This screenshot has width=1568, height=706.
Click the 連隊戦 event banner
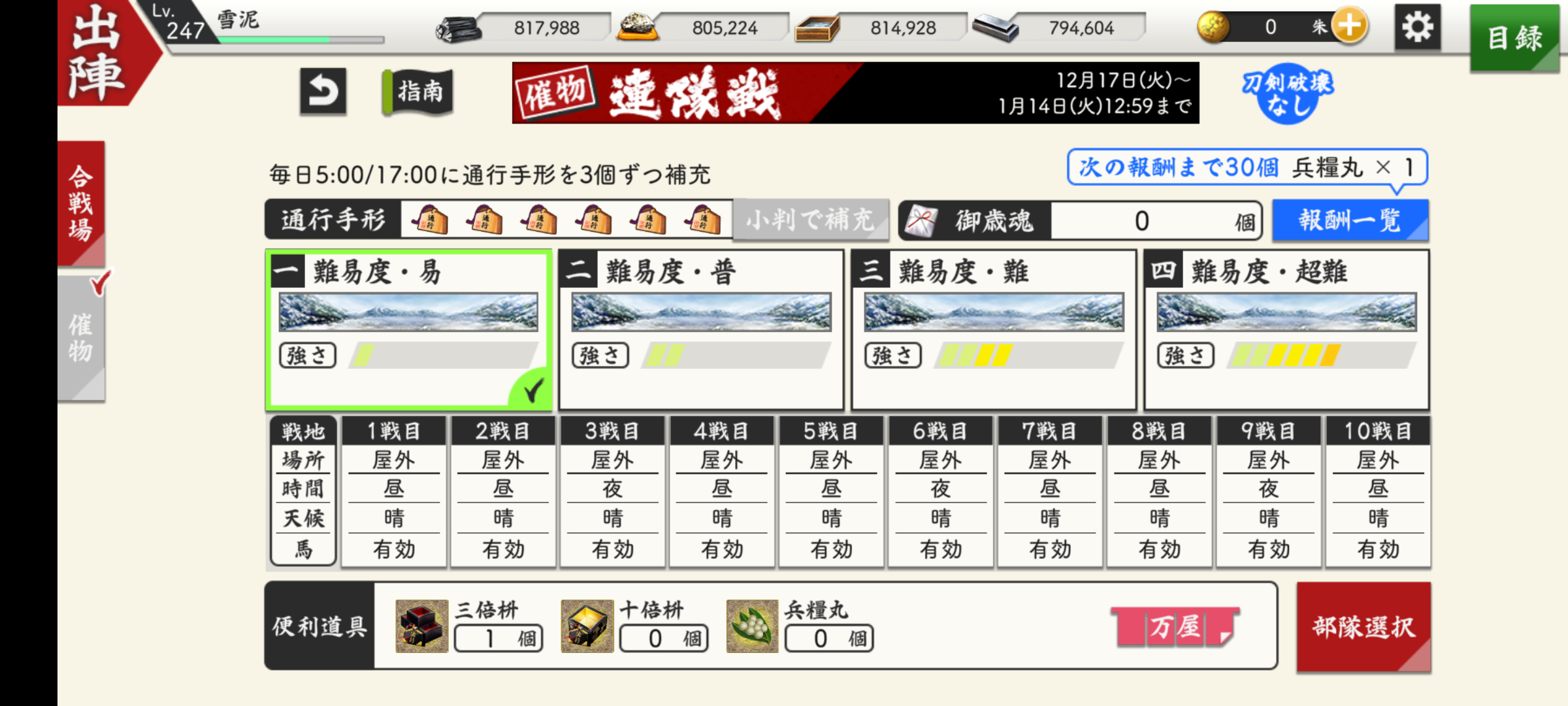(855, 93)
